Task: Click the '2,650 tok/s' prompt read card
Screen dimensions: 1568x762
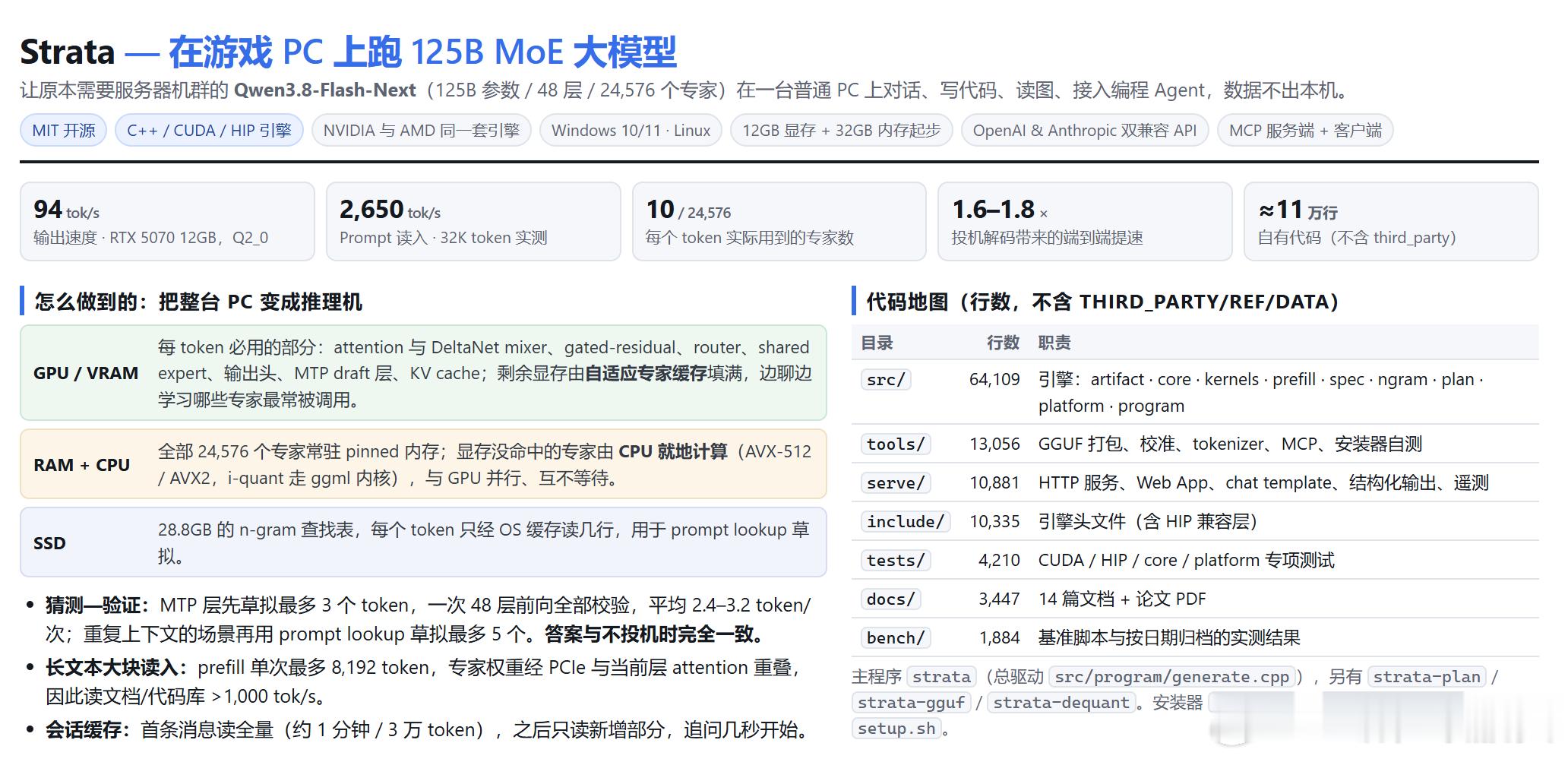Action: (x=473, y=221)
